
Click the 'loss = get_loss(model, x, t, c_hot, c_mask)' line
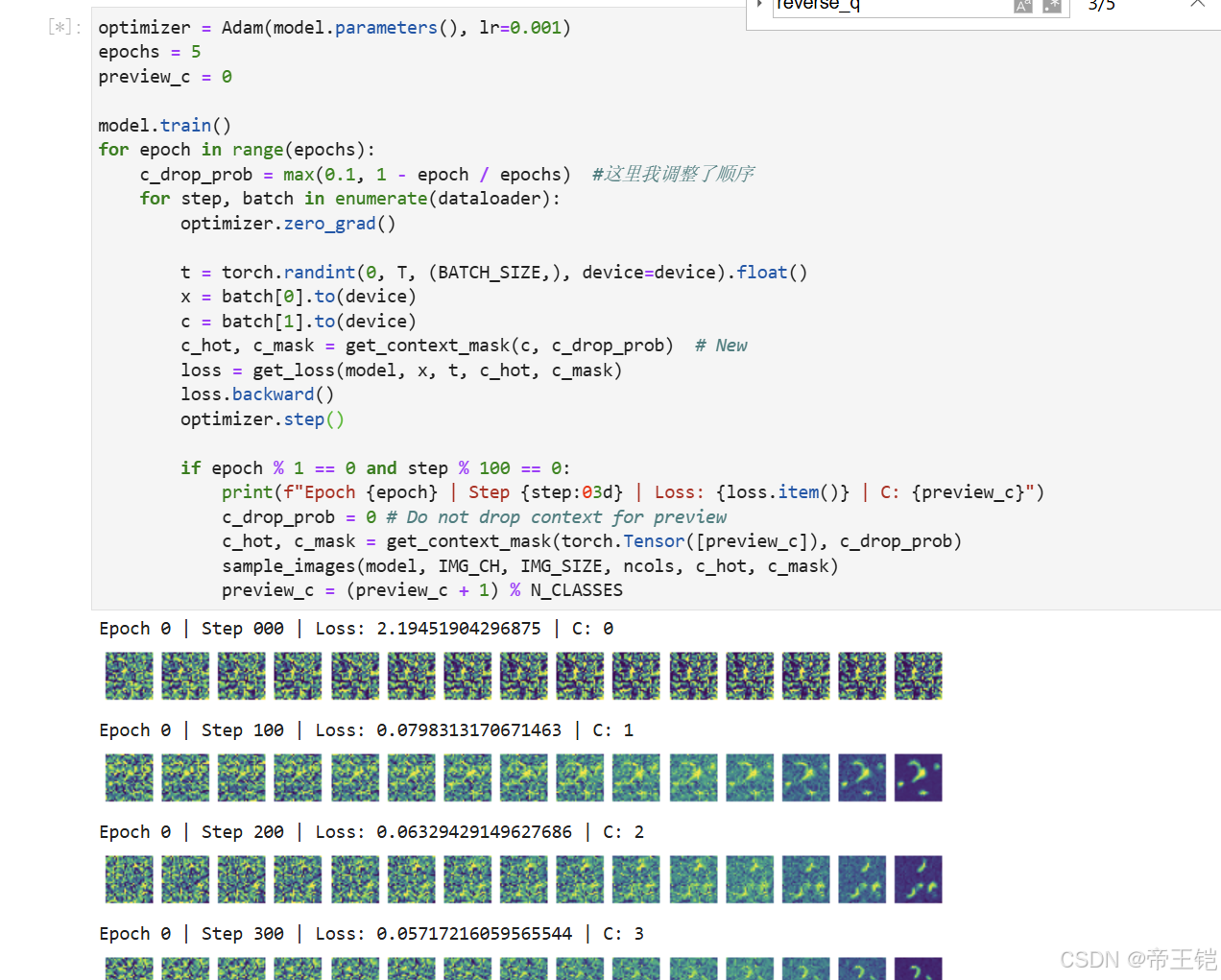tap(401, 370)
